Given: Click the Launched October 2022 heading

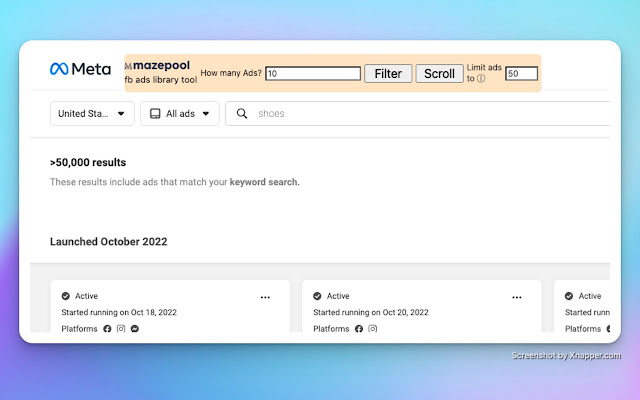Looking at the screenshot, I should pos(109,242).
